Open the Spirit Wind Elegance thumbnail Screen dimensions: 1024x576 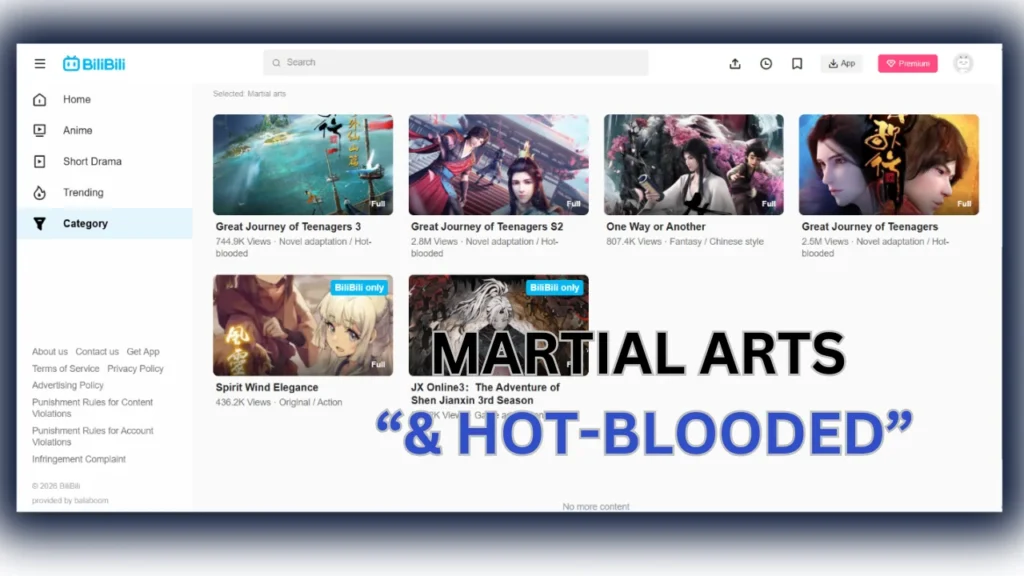302,324
